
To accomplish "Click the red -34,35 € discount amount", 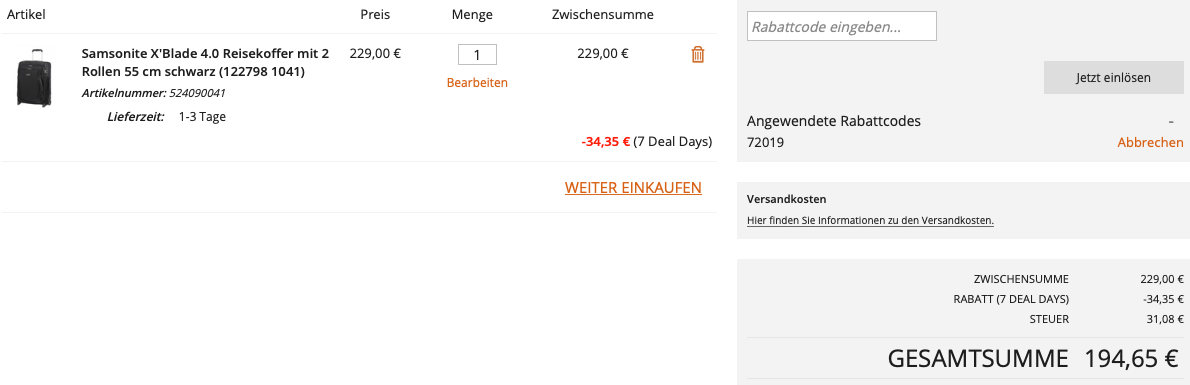I will coord(606,141).
